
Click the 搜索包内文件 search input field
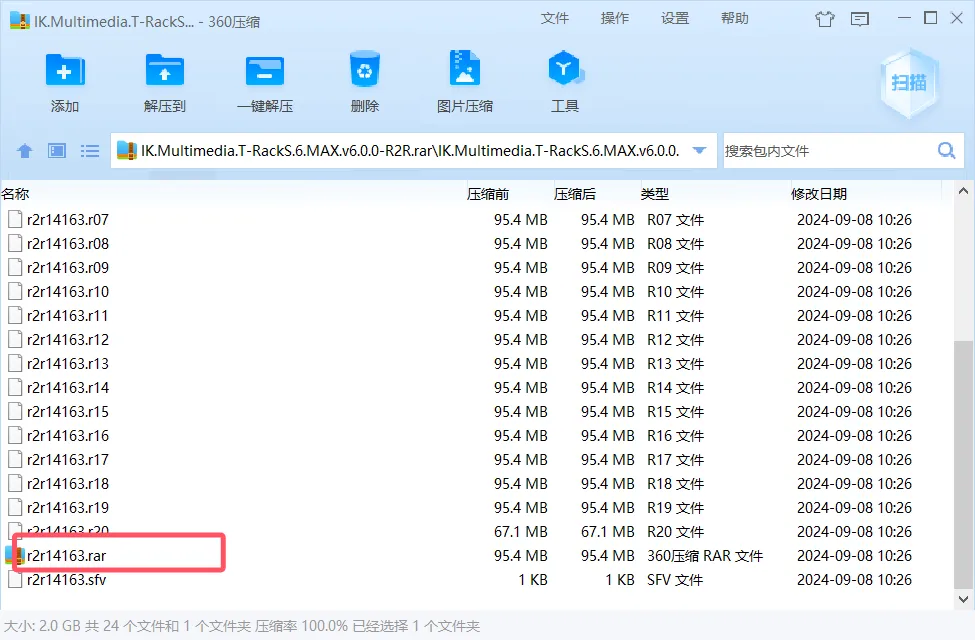pyautogui.click(x=820, y=150)
